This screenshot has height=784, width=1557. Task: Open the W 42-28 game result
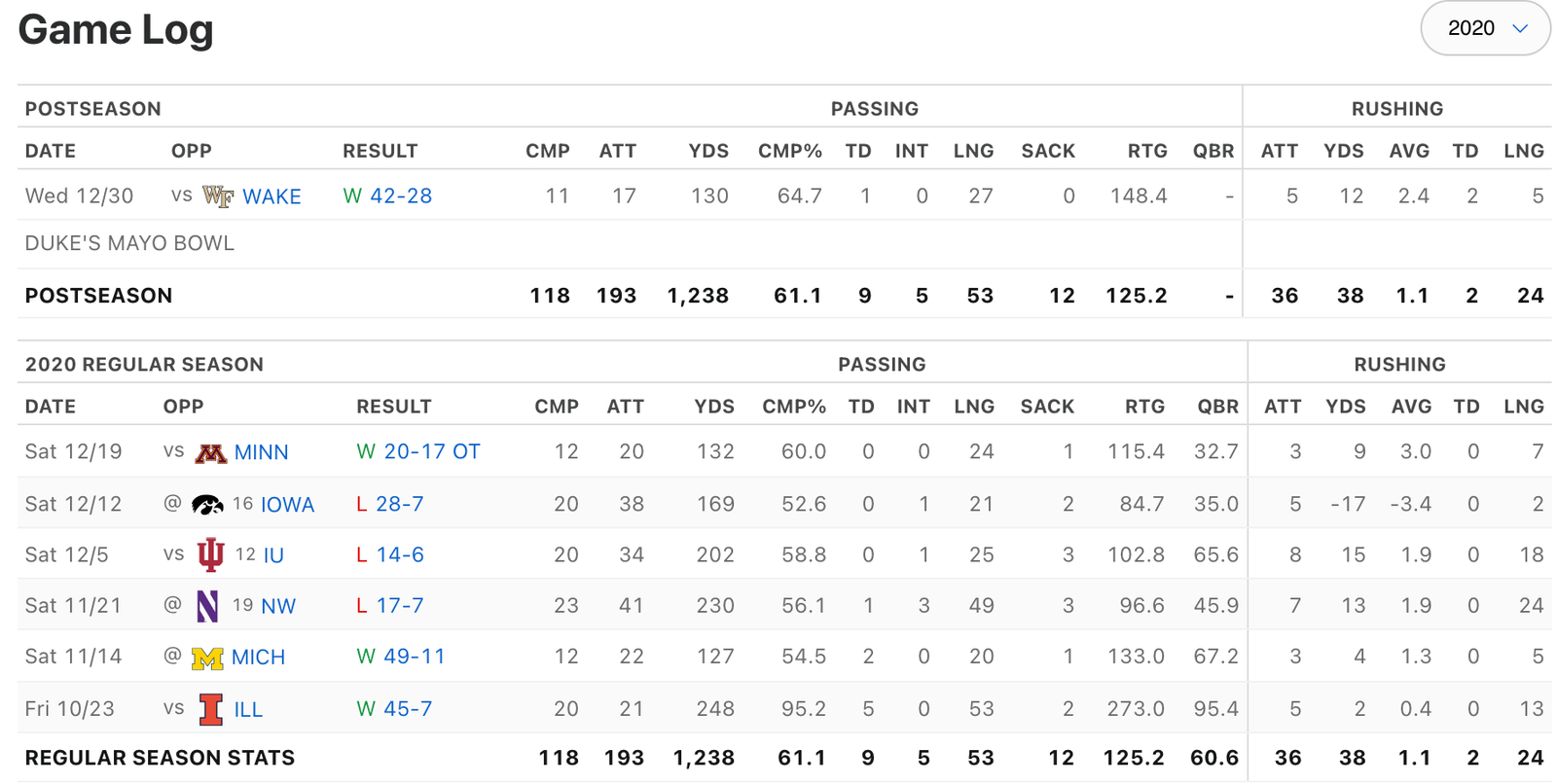(387, 196)
